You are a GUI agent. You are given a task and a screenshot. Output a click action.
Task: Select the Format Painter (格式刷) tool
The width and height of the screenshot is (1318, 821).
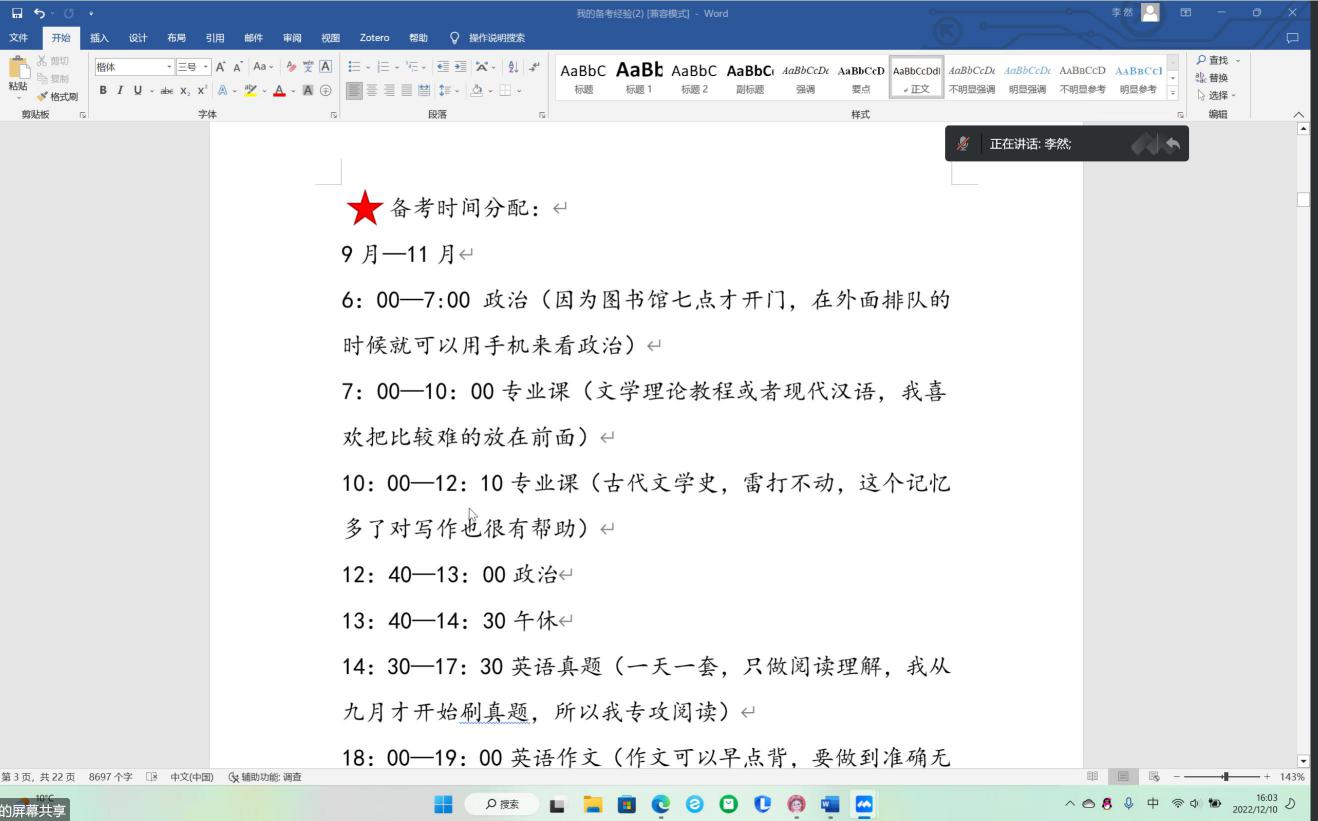click(x=55, y=96)
